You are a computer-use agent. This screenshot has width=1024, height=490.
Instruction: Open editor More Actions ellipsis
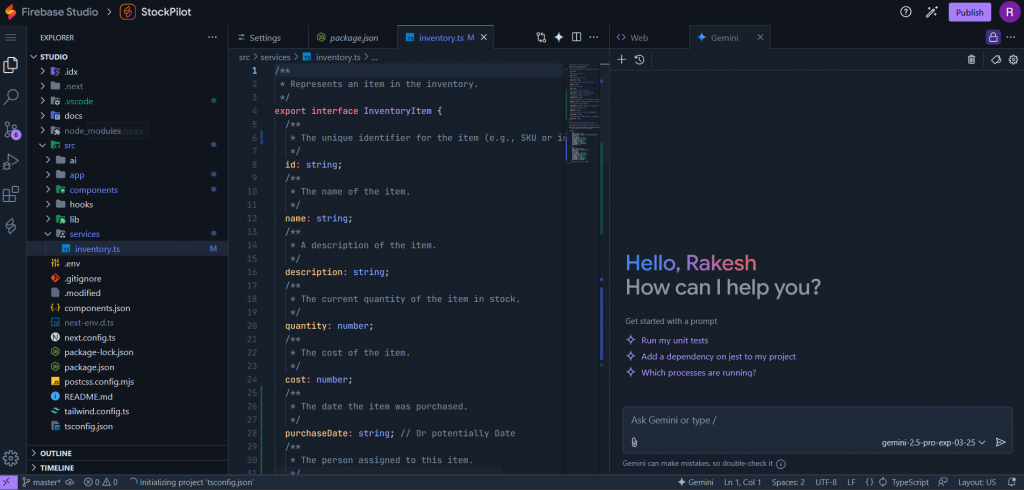pyautogui.click(x=594, y=37)
